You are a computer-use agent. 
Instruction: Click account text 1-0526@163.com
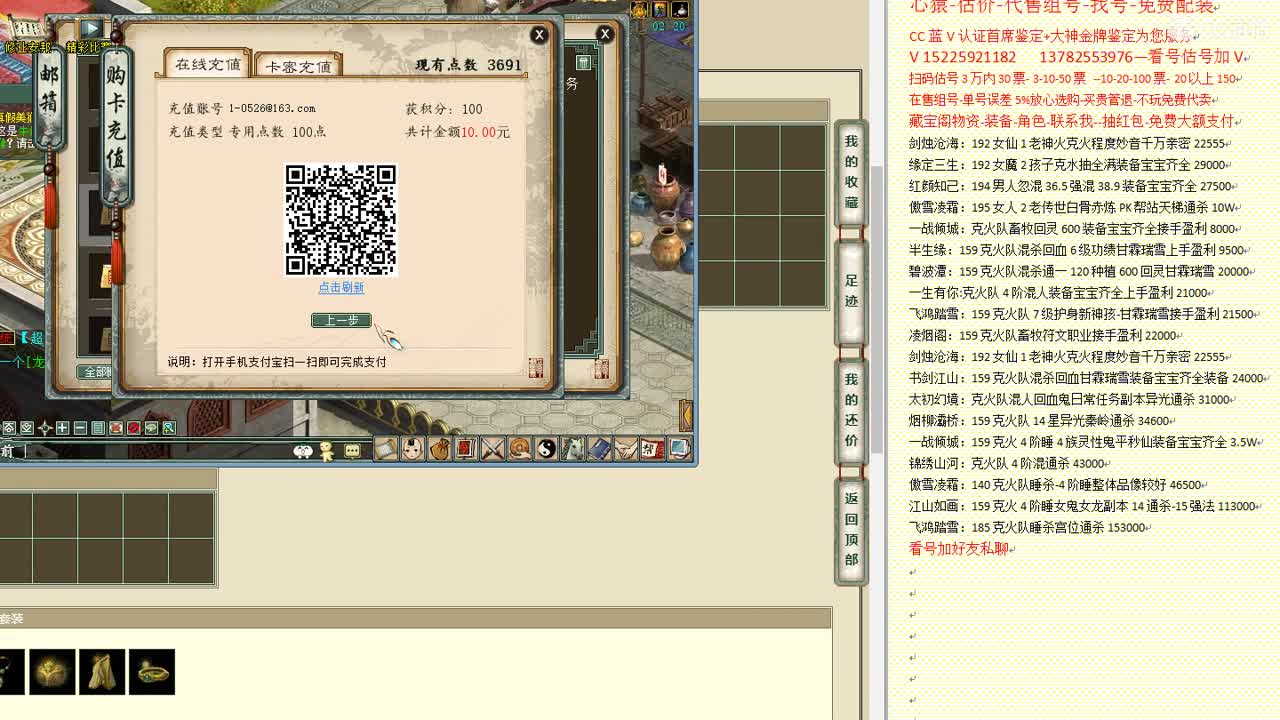pos(272,108)
